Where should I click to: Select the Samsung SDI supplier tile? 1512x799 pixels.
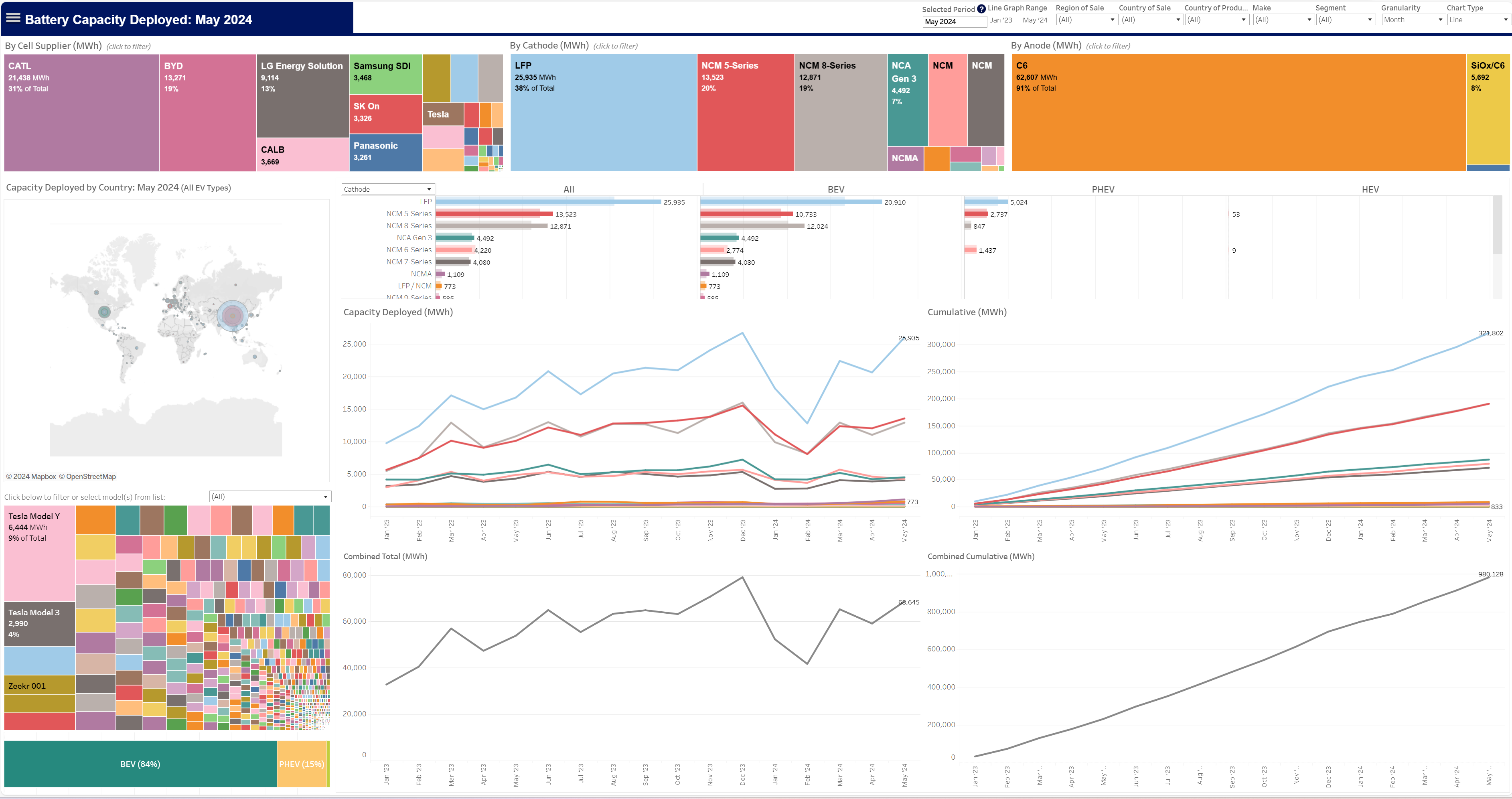click(386, 74)
